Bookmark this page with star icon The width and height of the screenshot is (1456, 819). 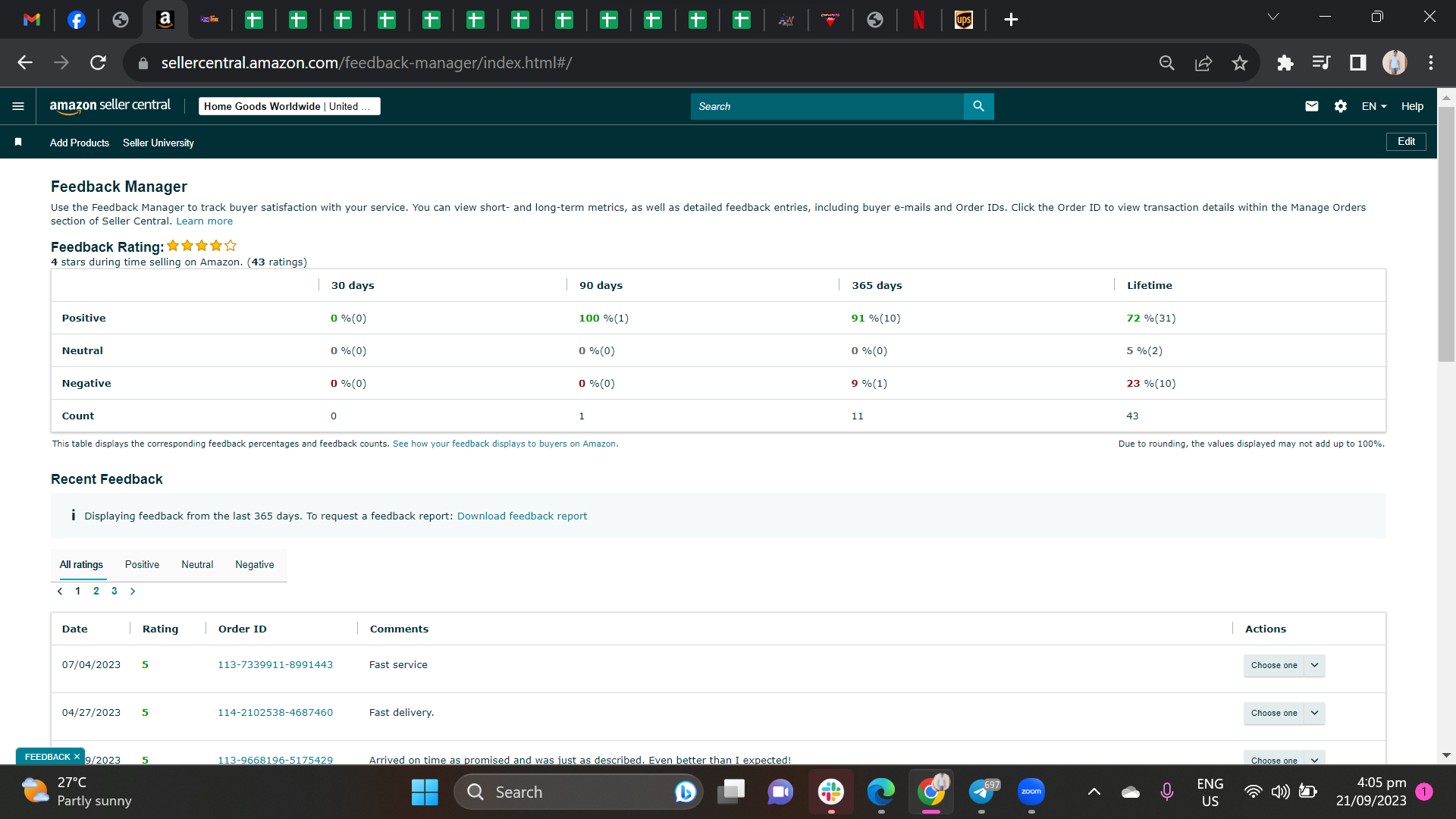click(1240, 63)
